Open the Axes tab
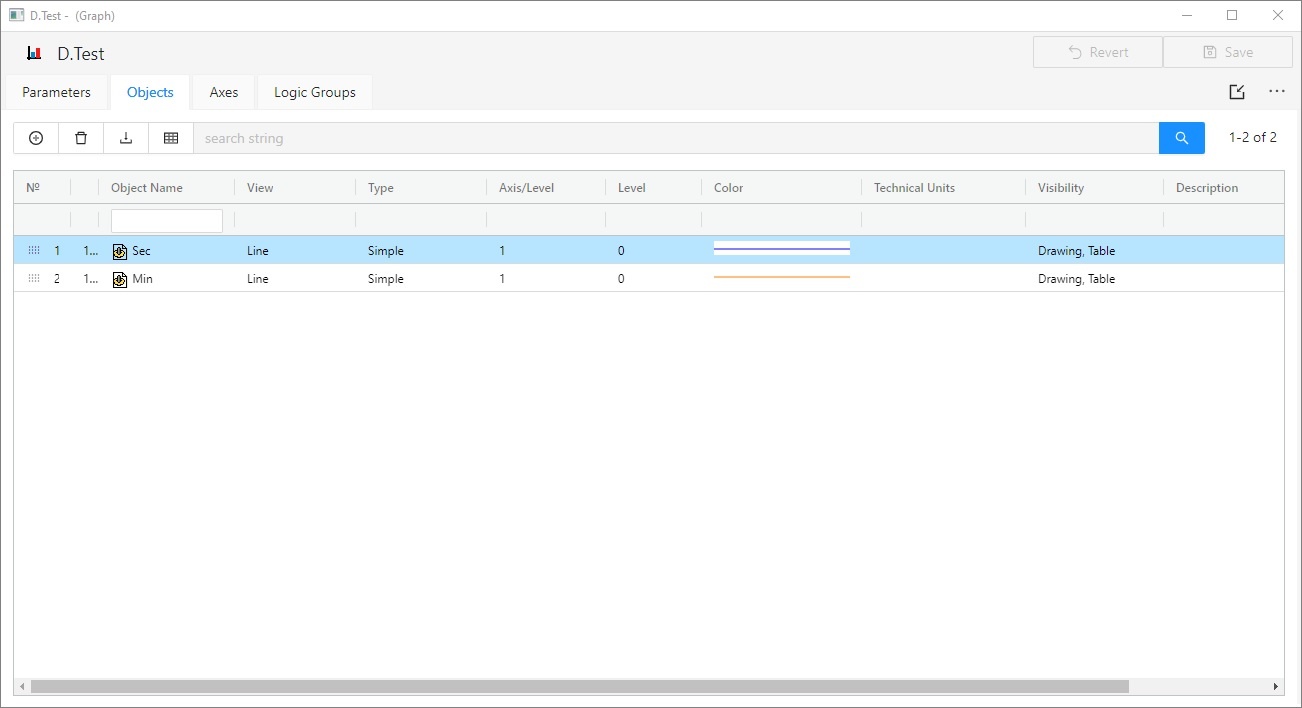This screenshot has width=1302, height=708. pos(224,92)
